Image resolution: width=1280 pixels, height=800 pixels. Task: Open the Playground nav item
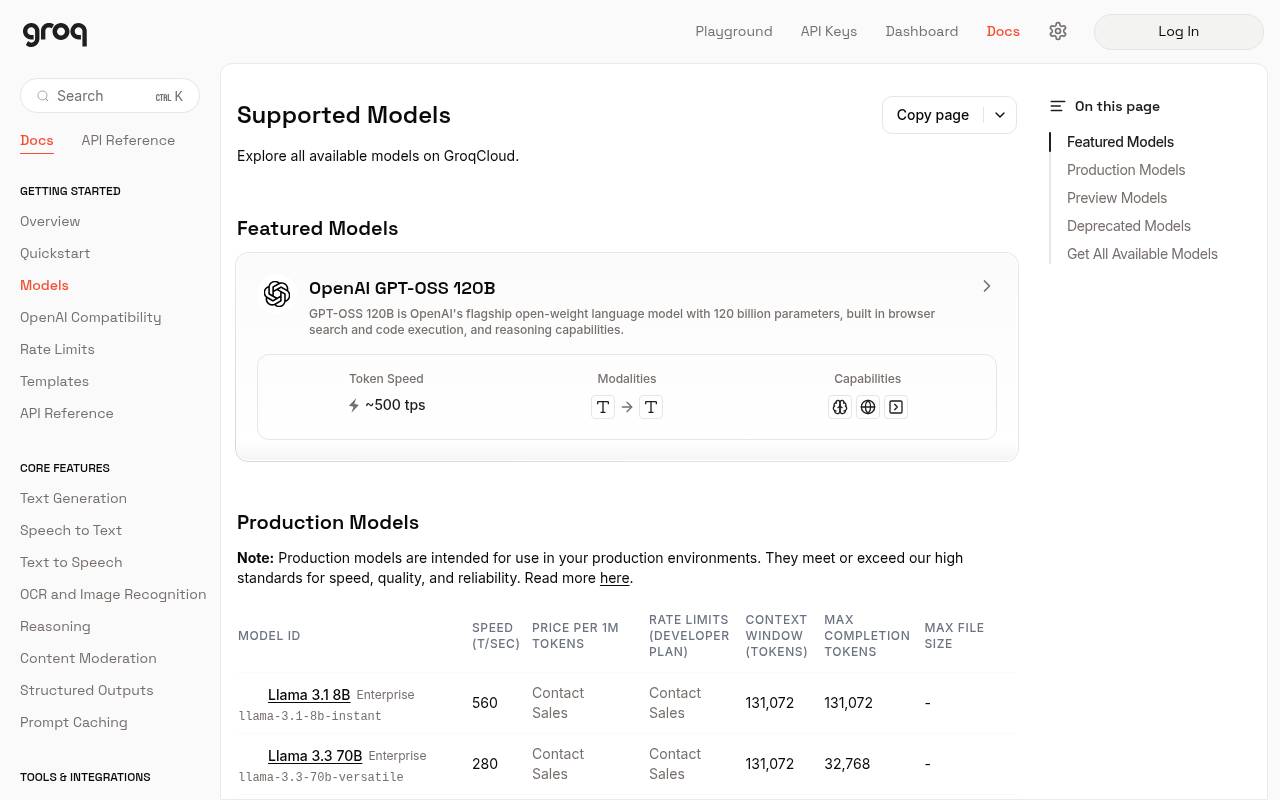click(x=734, y=31)
